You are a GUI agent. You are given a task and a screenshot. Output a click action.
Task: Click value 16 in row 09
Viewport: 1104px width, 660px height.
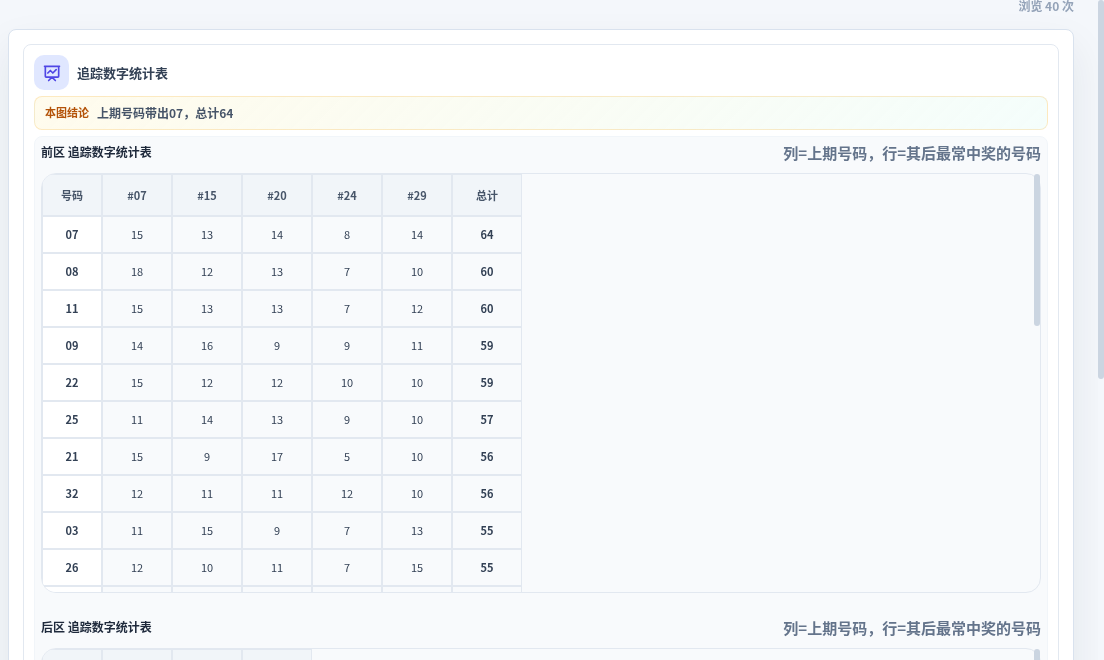point(207,346)
